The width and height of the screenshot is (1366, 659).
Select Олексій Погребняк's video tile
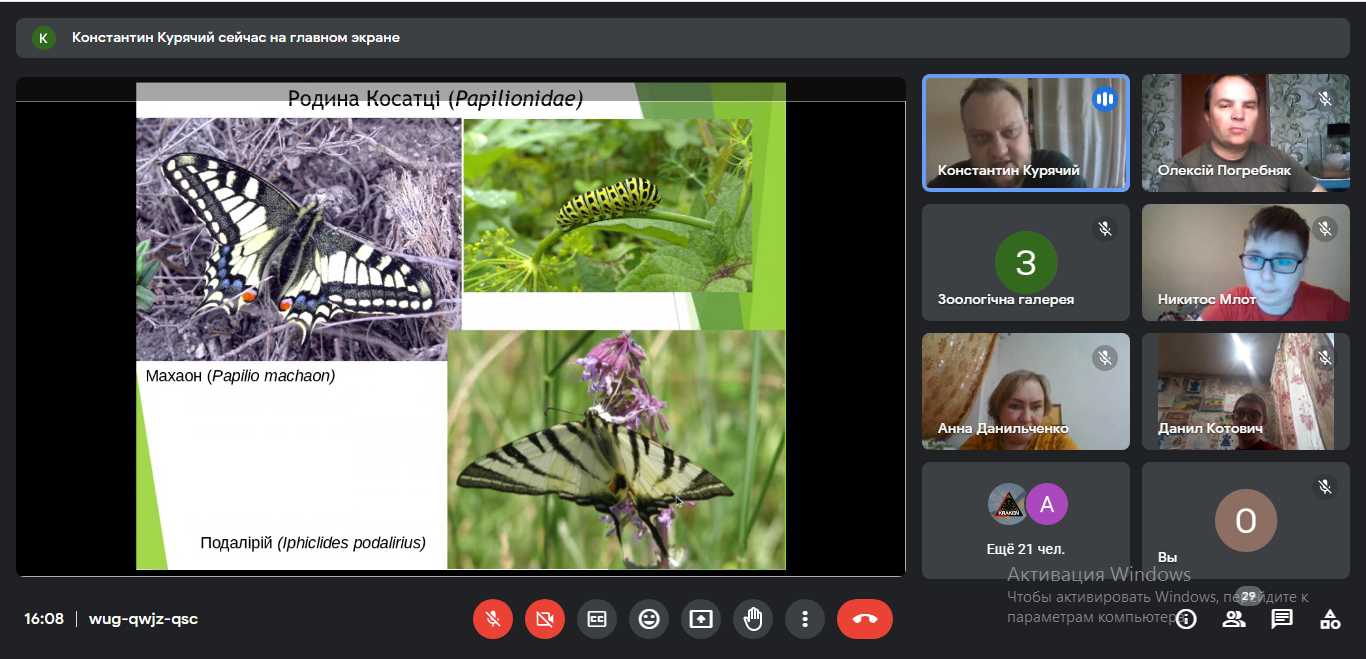(x=1246, y=133)
